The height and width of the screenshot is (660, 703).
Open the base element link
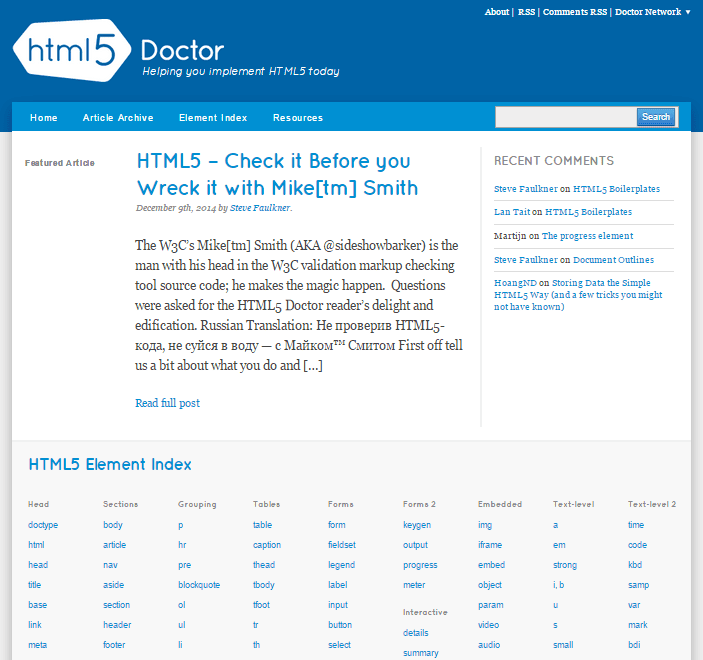[x=38, y=605]
